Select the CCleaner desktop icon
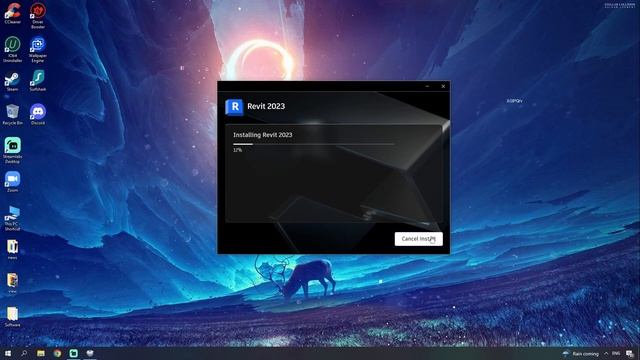This screenshot has width=640, height=360. (x=13, y=13)
